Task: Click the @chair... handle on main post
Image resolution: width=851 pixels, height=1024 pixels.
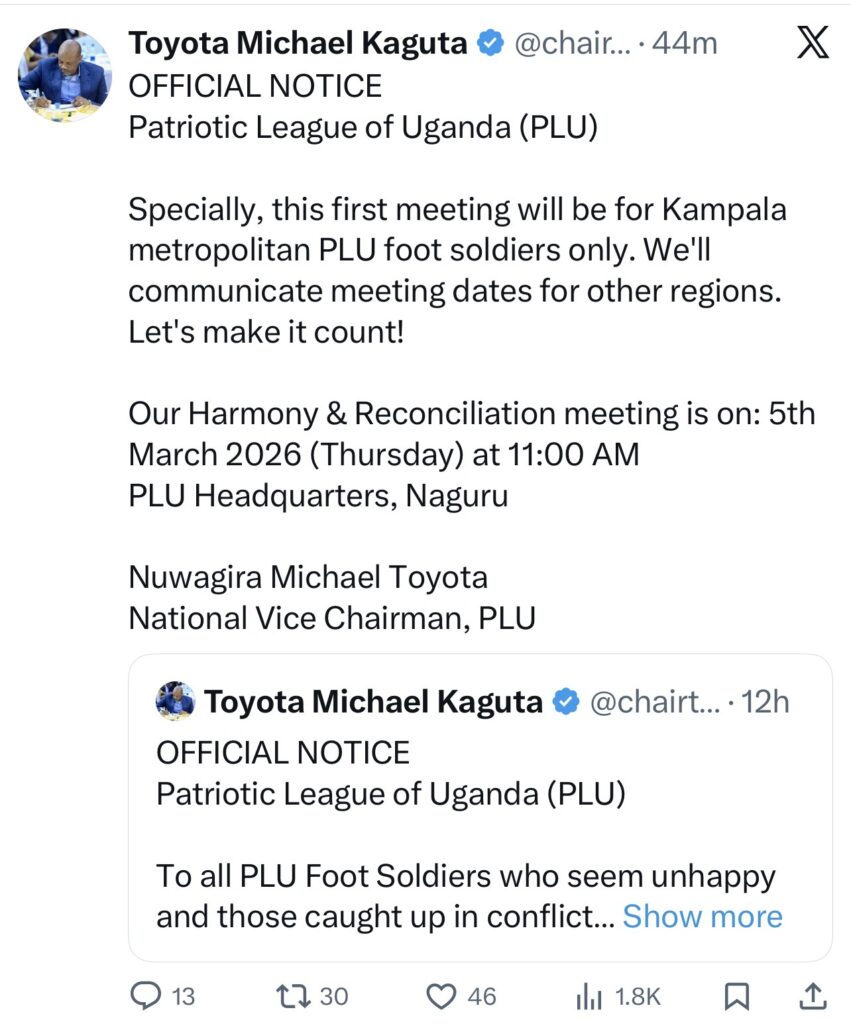Action: (572, 44)
